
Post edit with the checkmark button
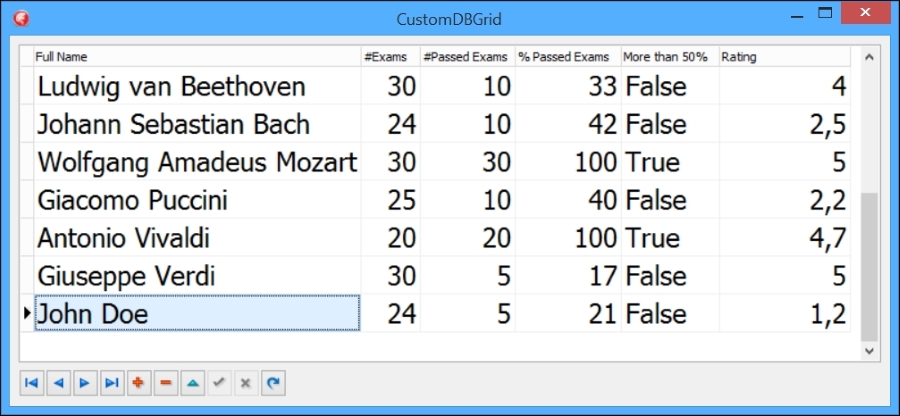[220, 382]
